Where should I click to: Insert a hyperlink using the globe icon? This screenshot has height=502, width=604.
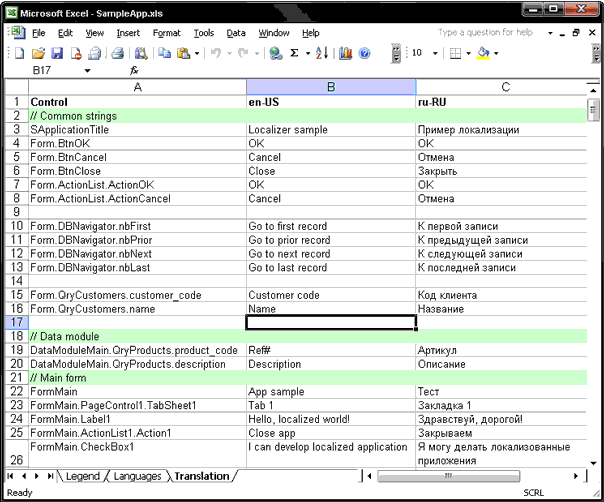[x=276, y=53]
